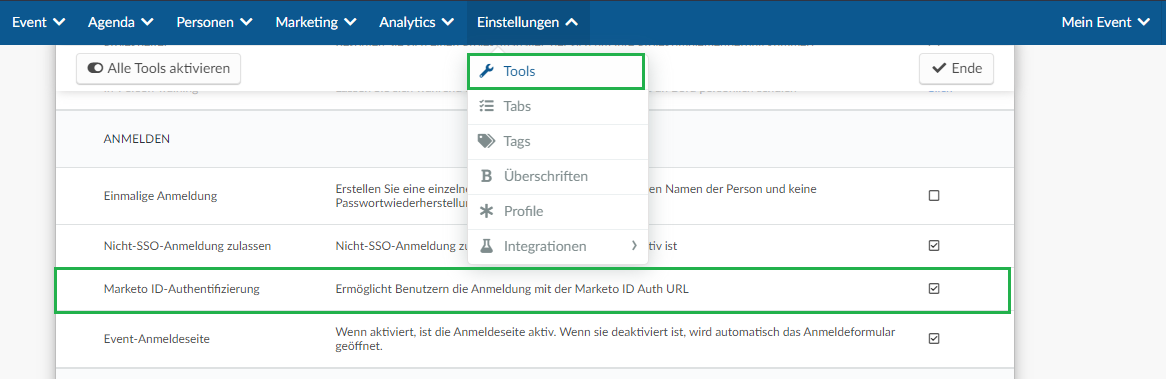The image size is (1166, 379).
Task: Click the tag icon beside Tags
Action: click(x=486, y=141)
